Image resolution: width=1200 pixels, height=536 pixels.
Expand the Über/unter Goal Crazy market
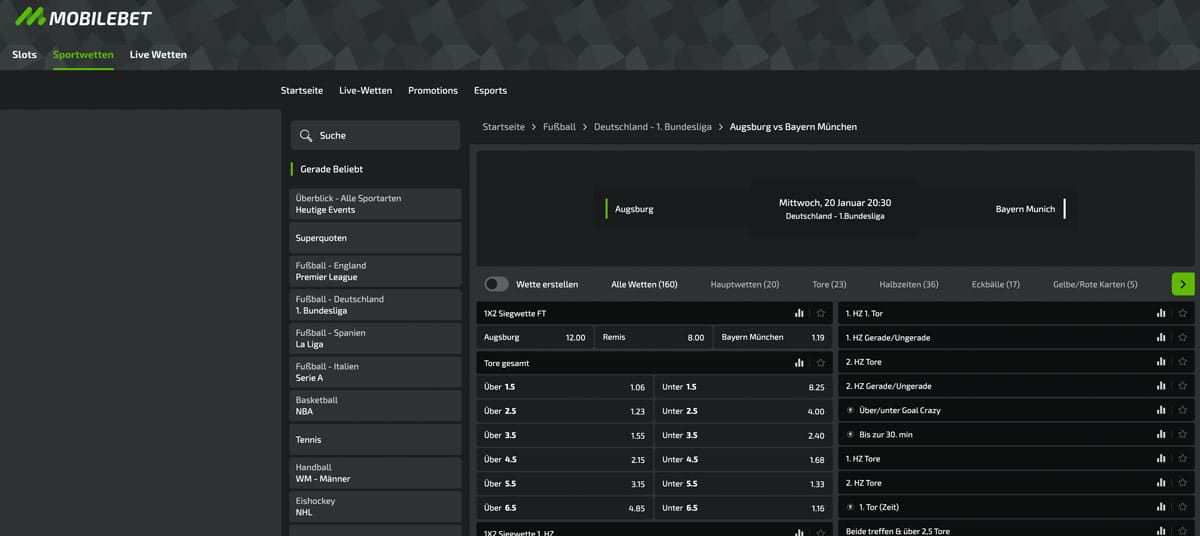1015,410
